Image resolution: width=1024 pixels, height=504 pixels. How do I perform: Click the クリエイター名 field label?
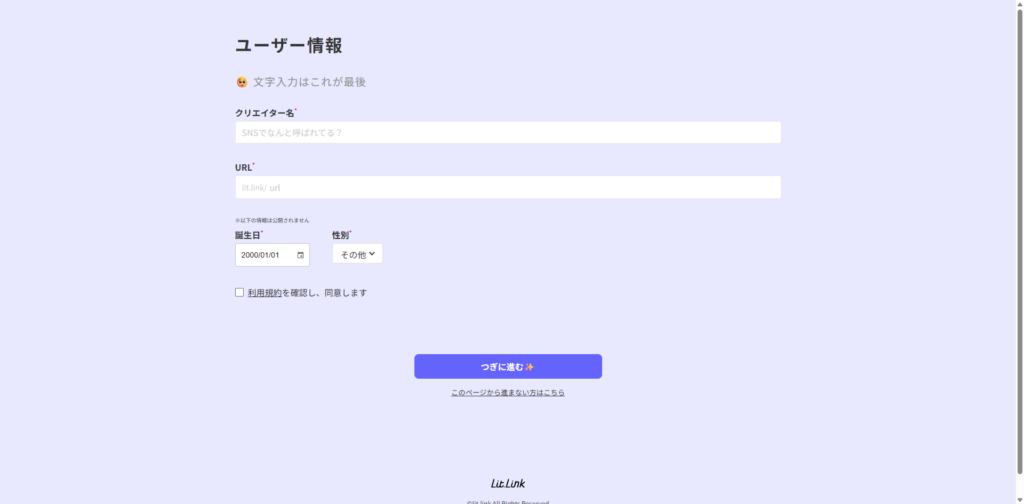click(x=264, y=113)
